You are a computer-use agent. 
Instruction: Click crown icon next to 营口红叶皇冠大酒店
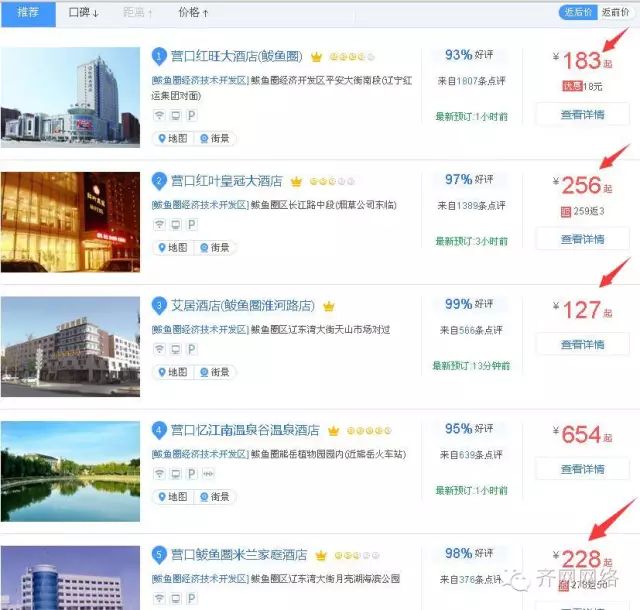(x=296, y=181)
